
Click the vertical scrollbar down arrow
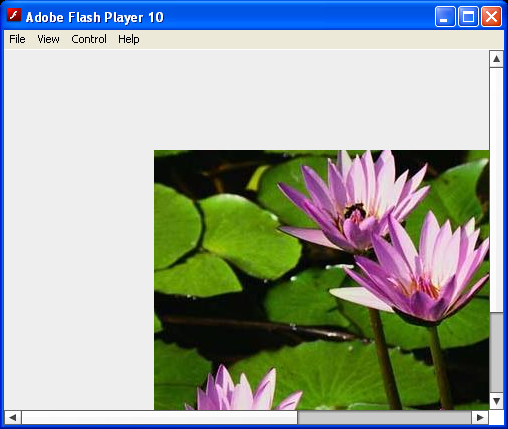[x=496, y=401]
